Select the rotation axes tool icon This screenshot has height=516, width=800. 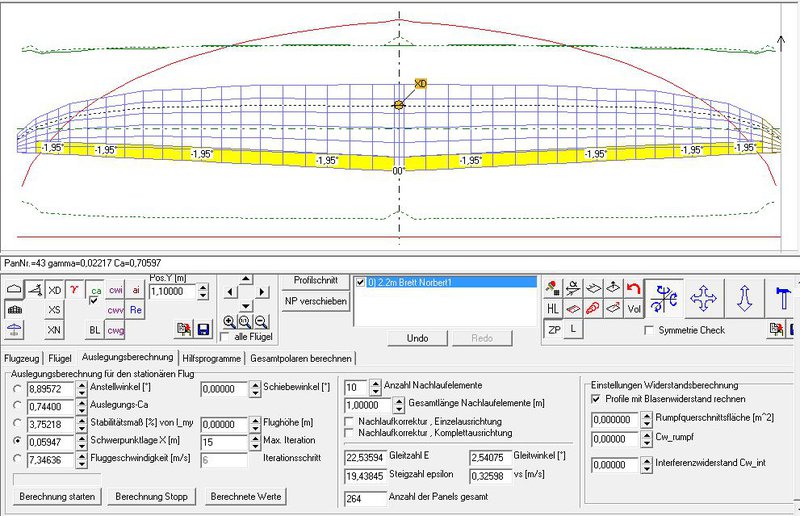tap(664, 297)
